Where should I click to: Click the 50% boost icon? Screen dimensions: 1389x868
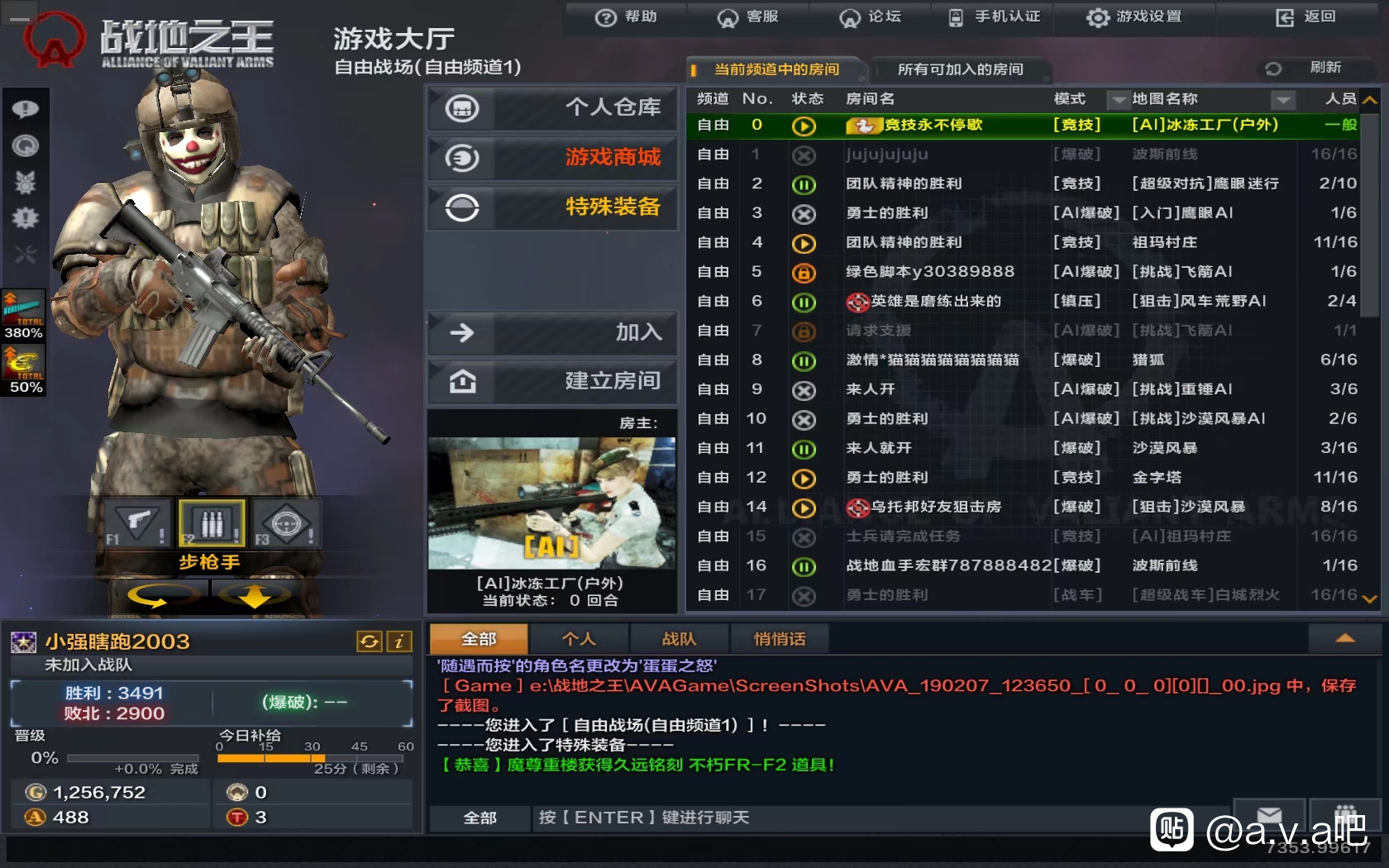coord(23,370)
